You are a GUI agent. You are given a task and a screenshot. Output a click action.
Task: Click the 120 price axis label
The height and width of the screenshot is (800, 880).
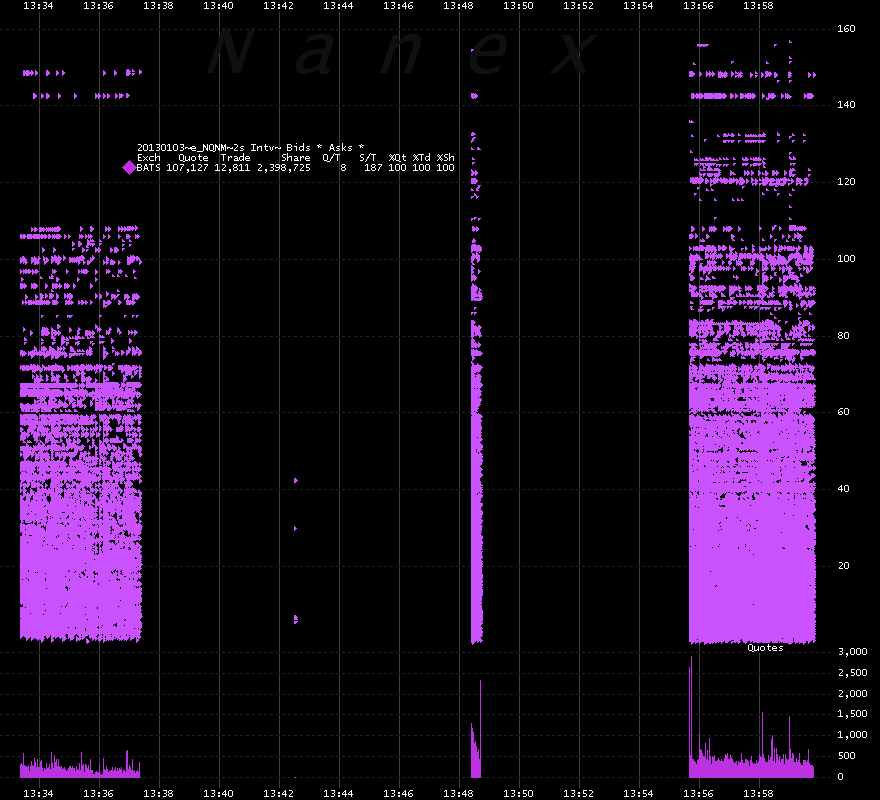click(846, 181)
